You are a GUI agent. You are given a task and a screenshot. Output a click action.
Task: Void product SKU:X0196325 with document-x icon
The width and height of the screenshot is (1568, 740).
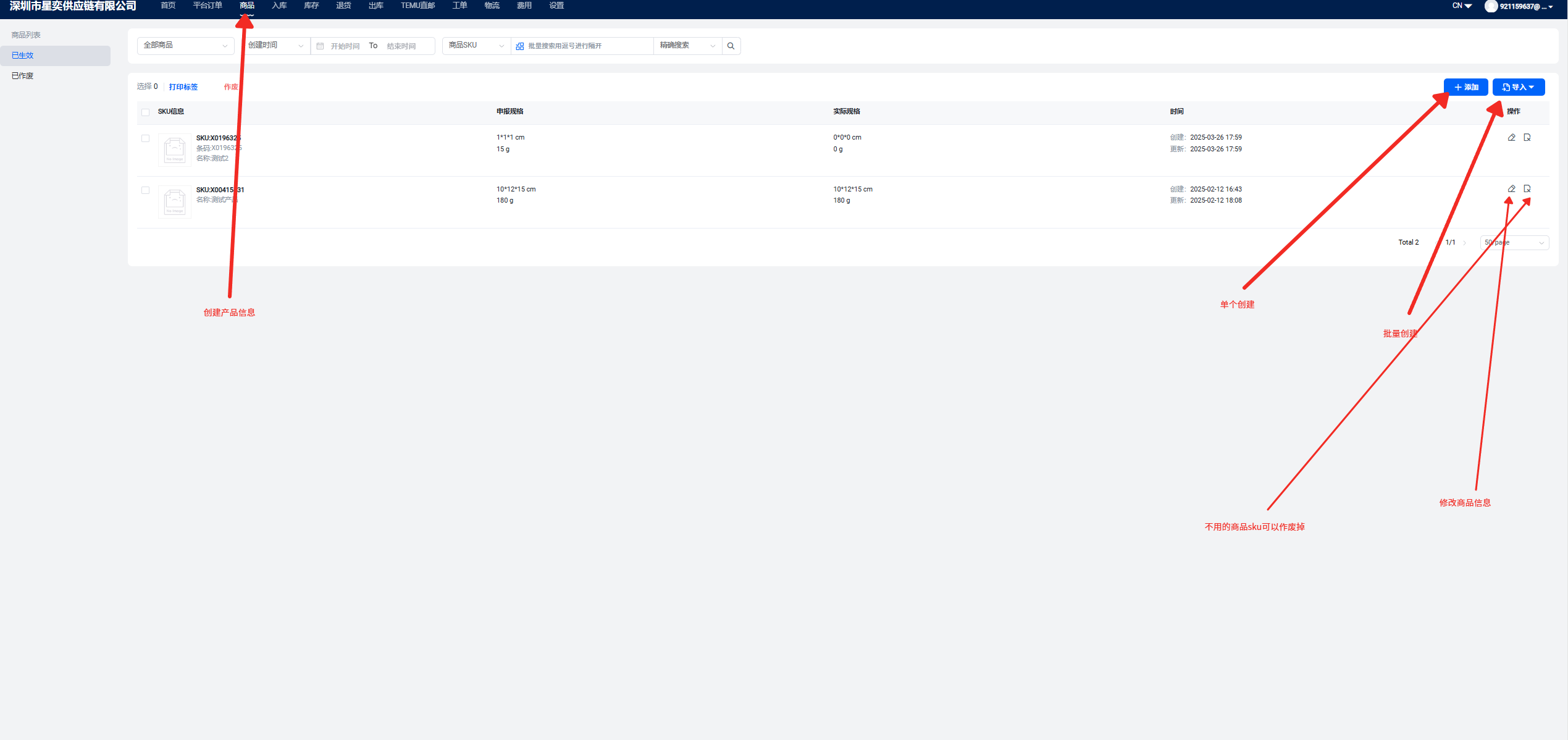pyautogui.click(x=1527, y=137)
